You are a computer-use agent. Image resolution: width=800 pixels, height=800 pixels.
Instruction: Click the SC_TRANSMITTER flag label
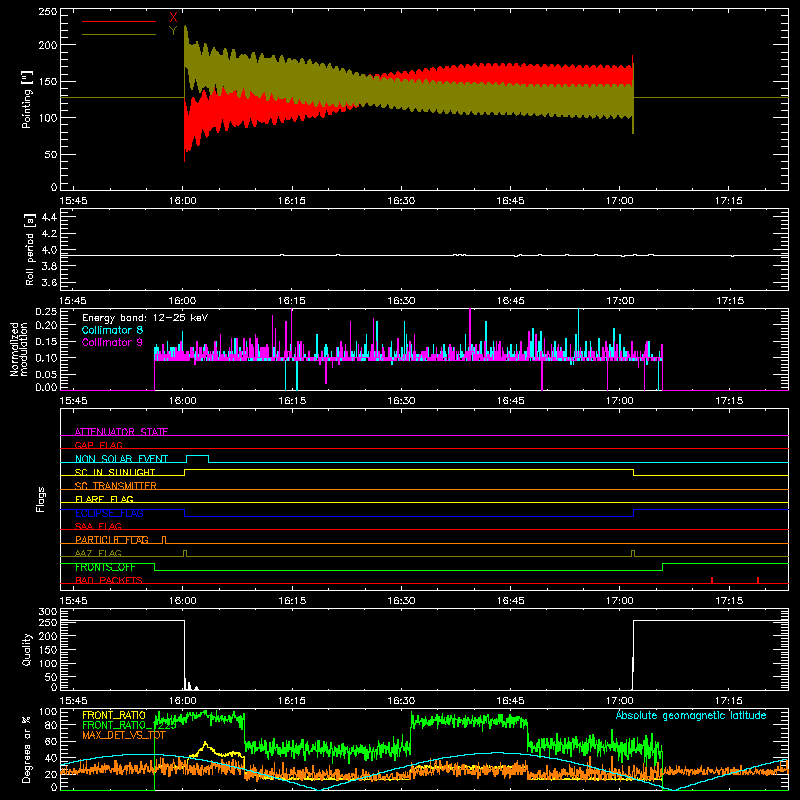(x=116, y=485)
